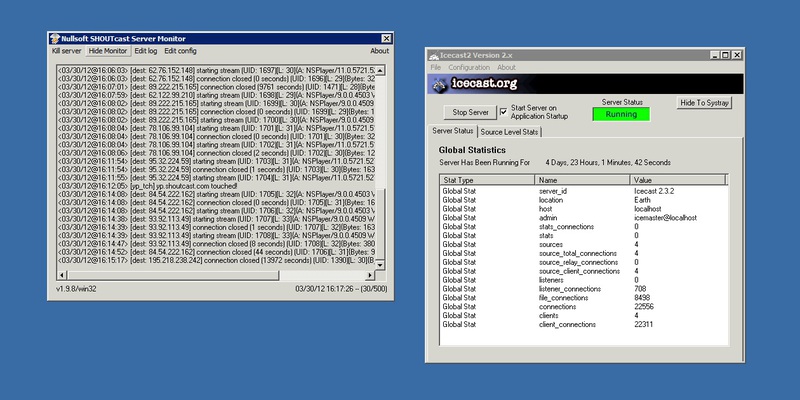
Task: Click SHOUTcast log scroll left arrow
Action: [61, 276]
